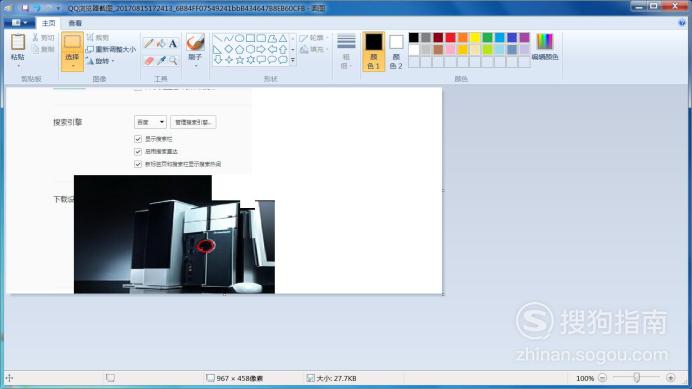
Task: Click the zoom in plus button
Action: [670, 378]
